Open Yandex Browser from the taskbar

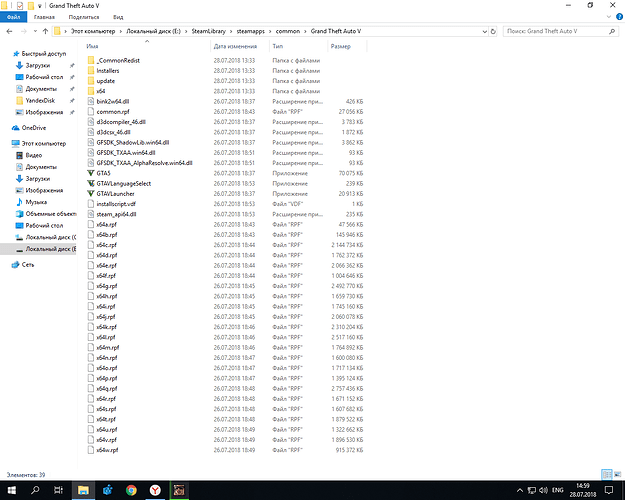[155, 490]
